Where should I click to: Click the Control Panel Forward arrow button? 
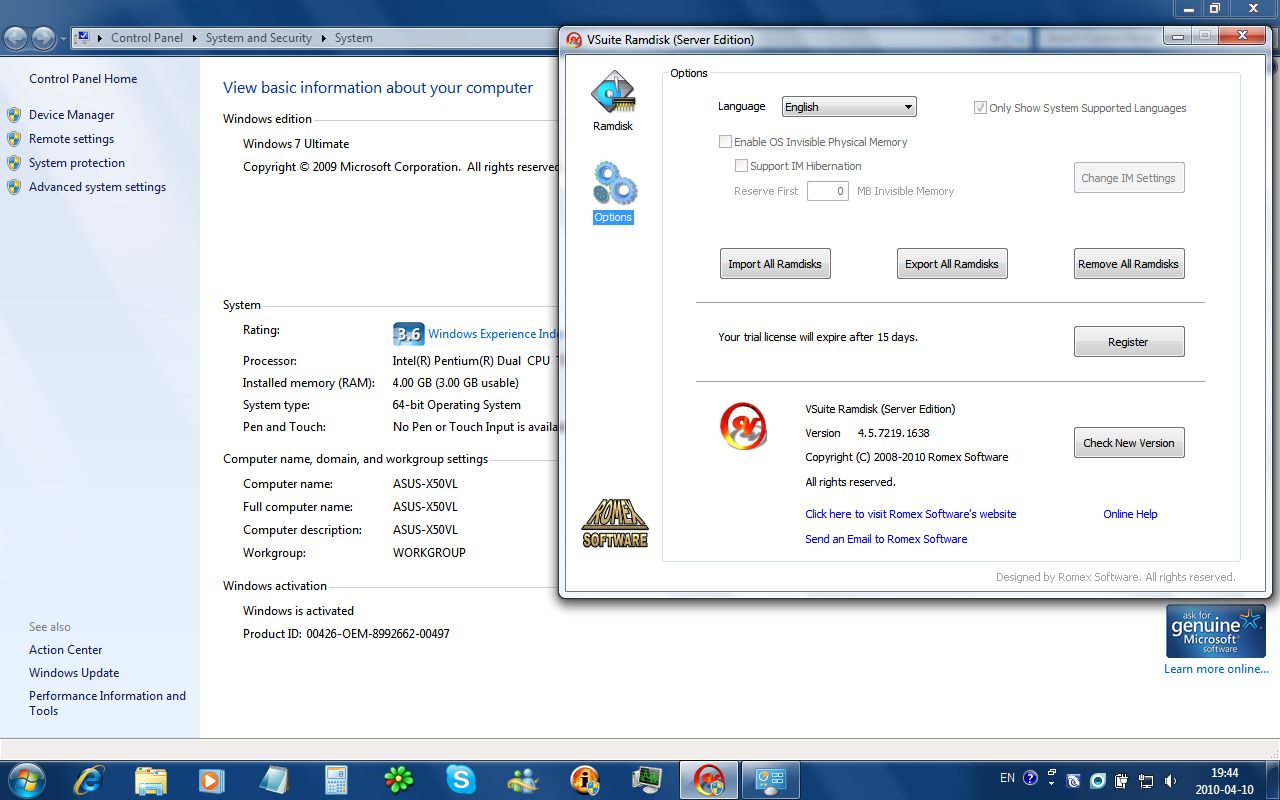(44, 38)
